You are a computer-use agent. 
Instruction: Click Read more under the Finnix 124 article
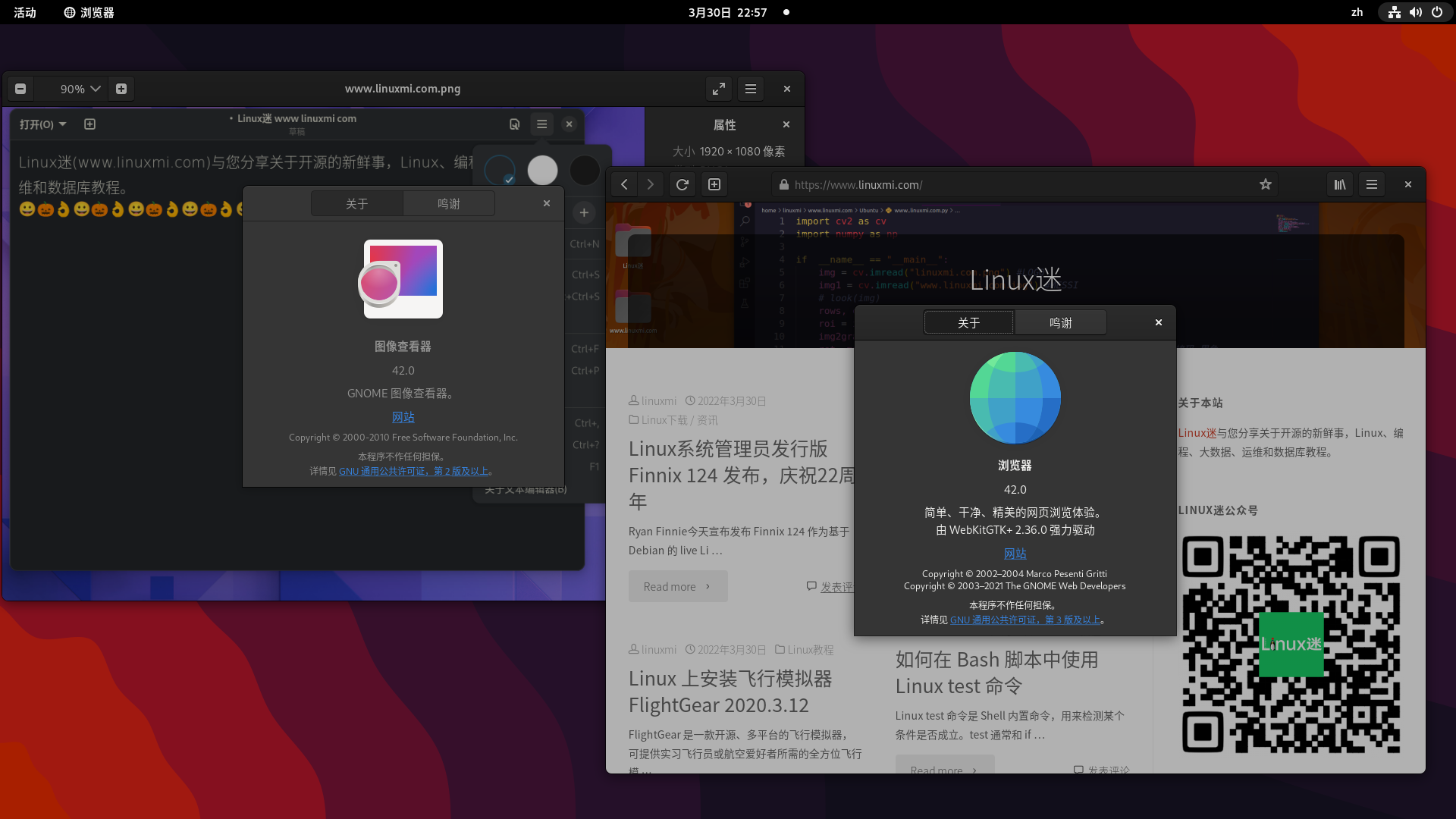pos(678,586)
